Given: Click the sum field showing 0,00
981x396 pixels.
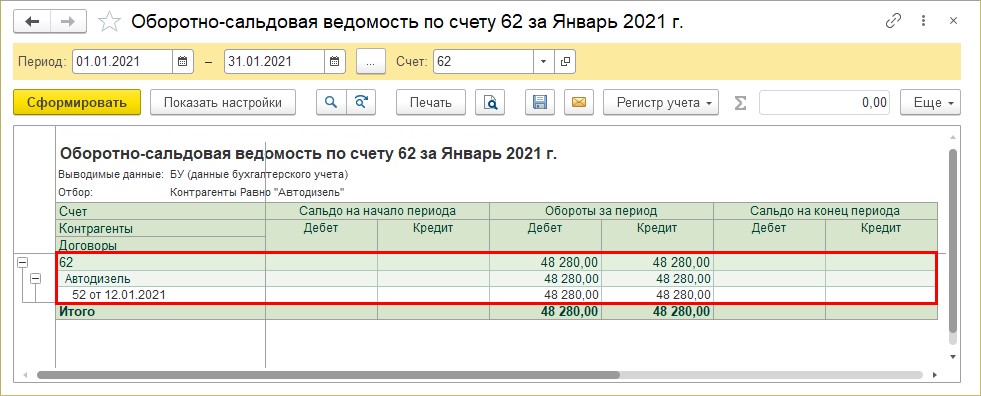Looking at the screenshot, I should [825, 103].
